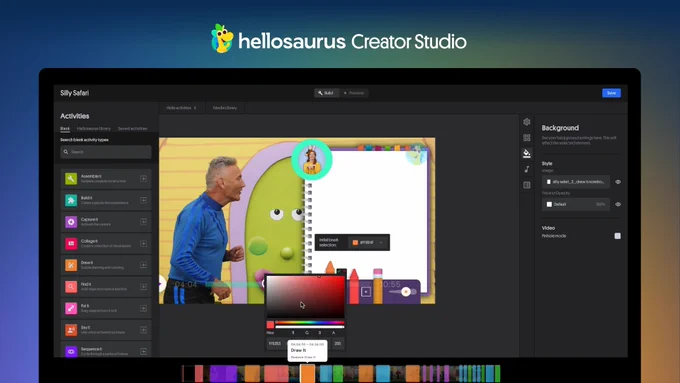Open the background paint bucket panel
Image resolution: width=680 pixels, height=383 pixels.
point(527,153)
